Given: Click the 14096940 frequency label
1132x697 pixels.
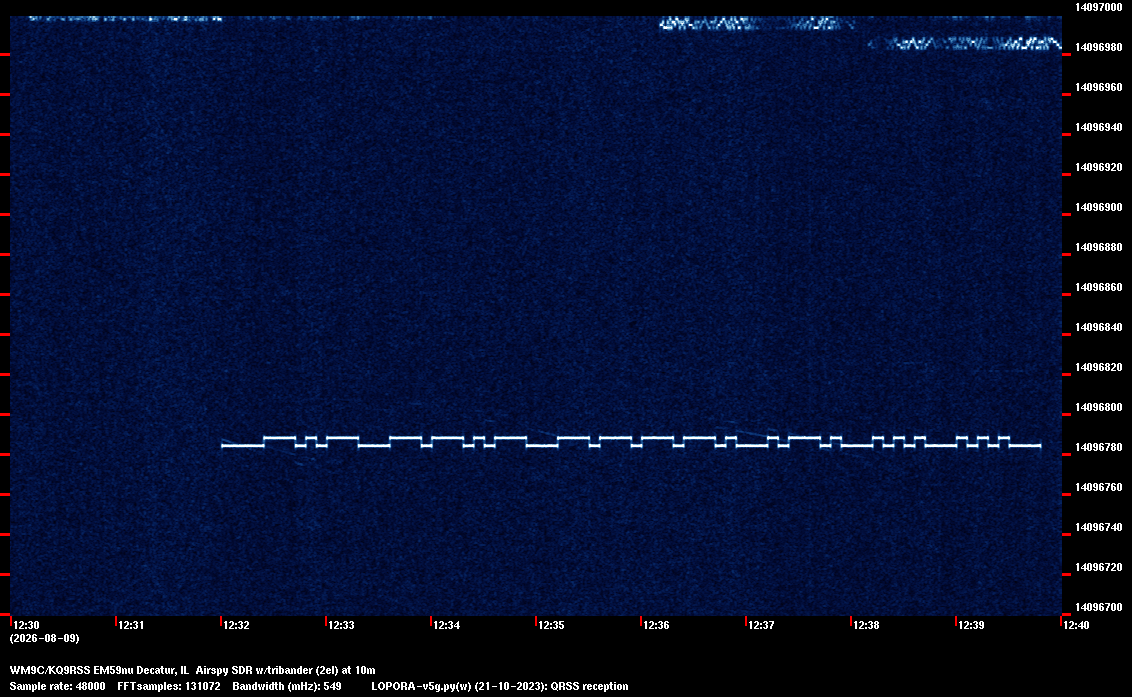Looking at the screenshot, I should click(1099, 127).
